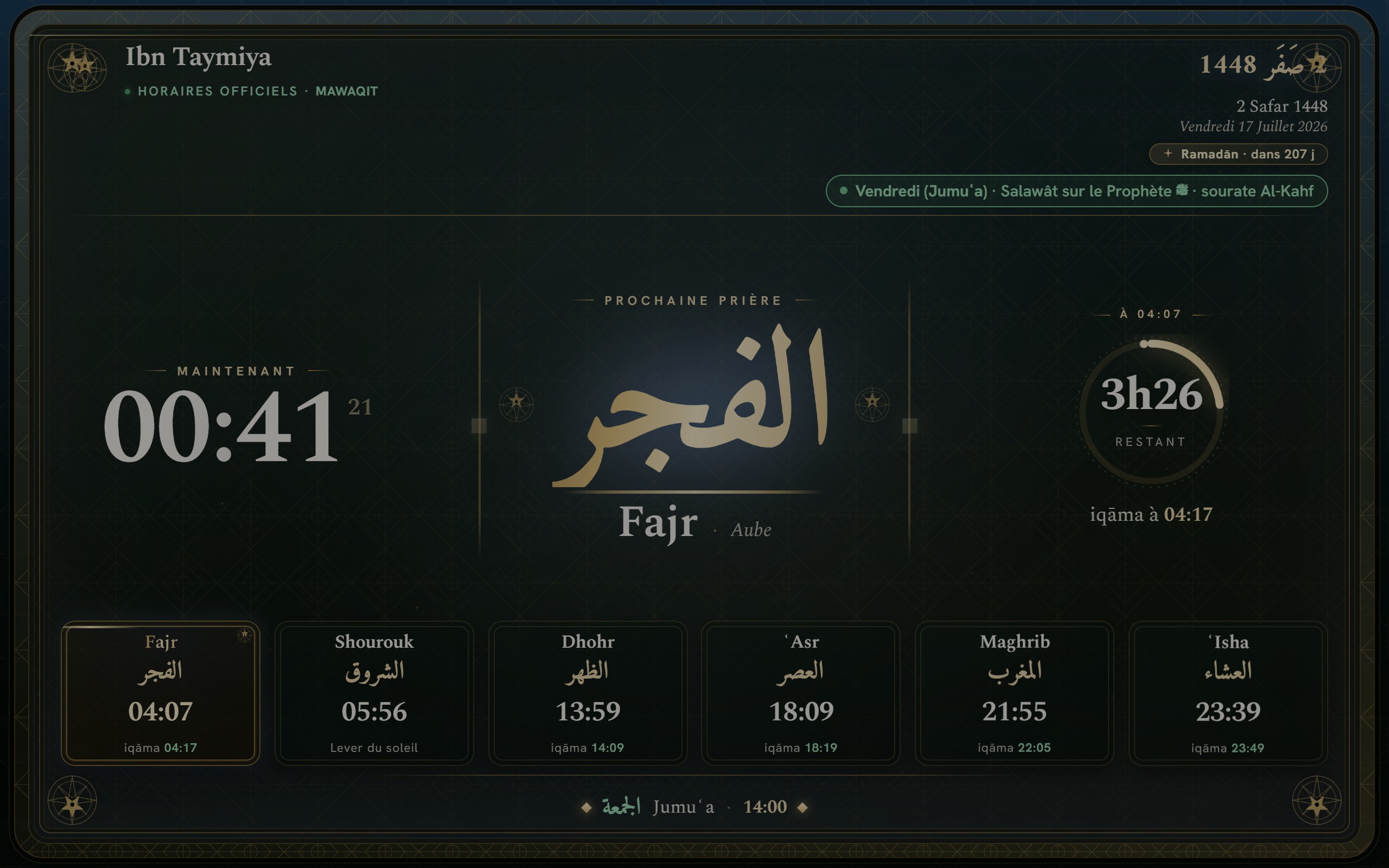Click iqāma 18:19 on 'Asr card

801,748
